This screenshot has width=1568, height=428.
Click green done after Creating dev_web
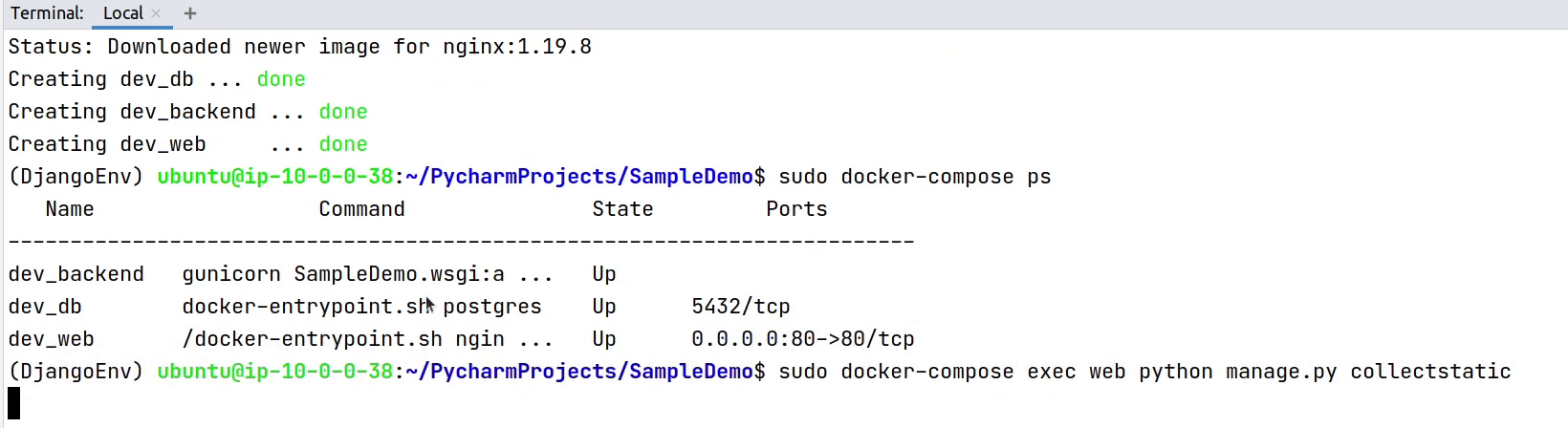coord(343,144)
